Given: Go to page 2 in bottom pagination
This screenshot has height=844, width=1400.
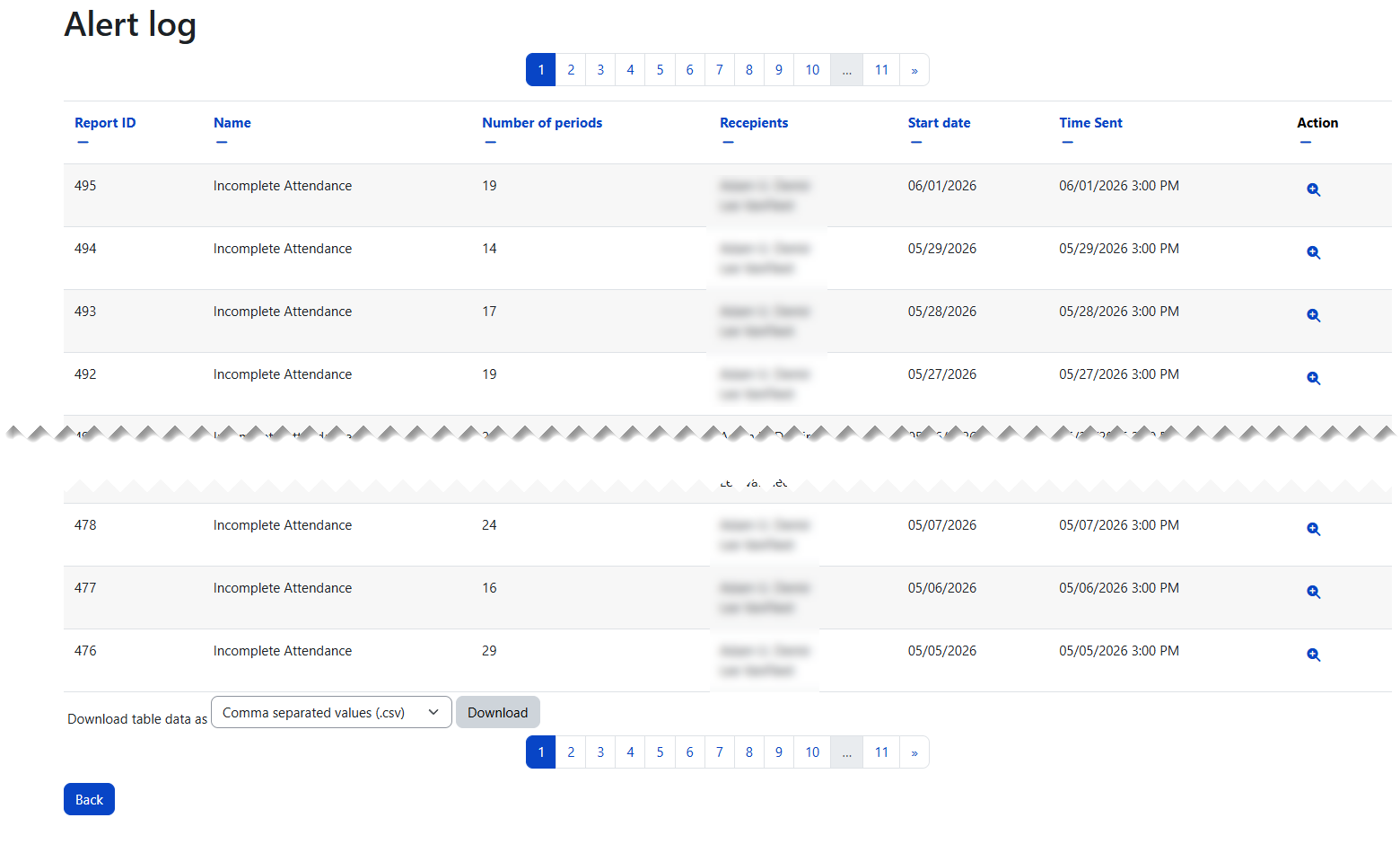Looking at the screenshot, I should (571, 752).
